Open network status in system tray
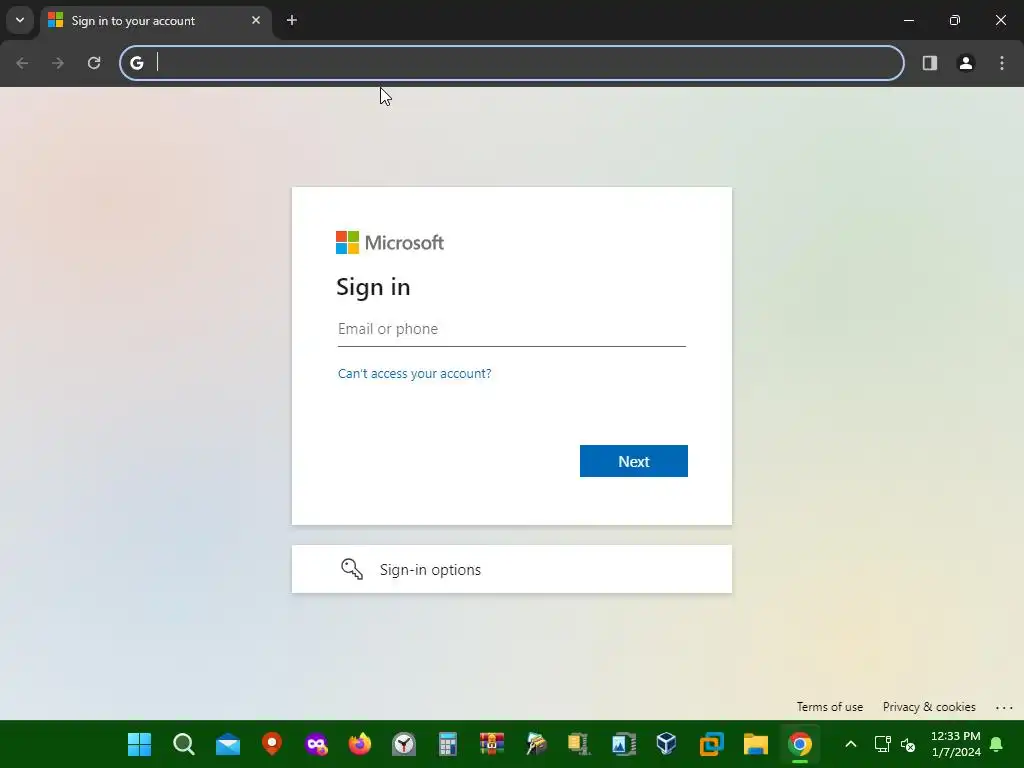 click(882, 744)
